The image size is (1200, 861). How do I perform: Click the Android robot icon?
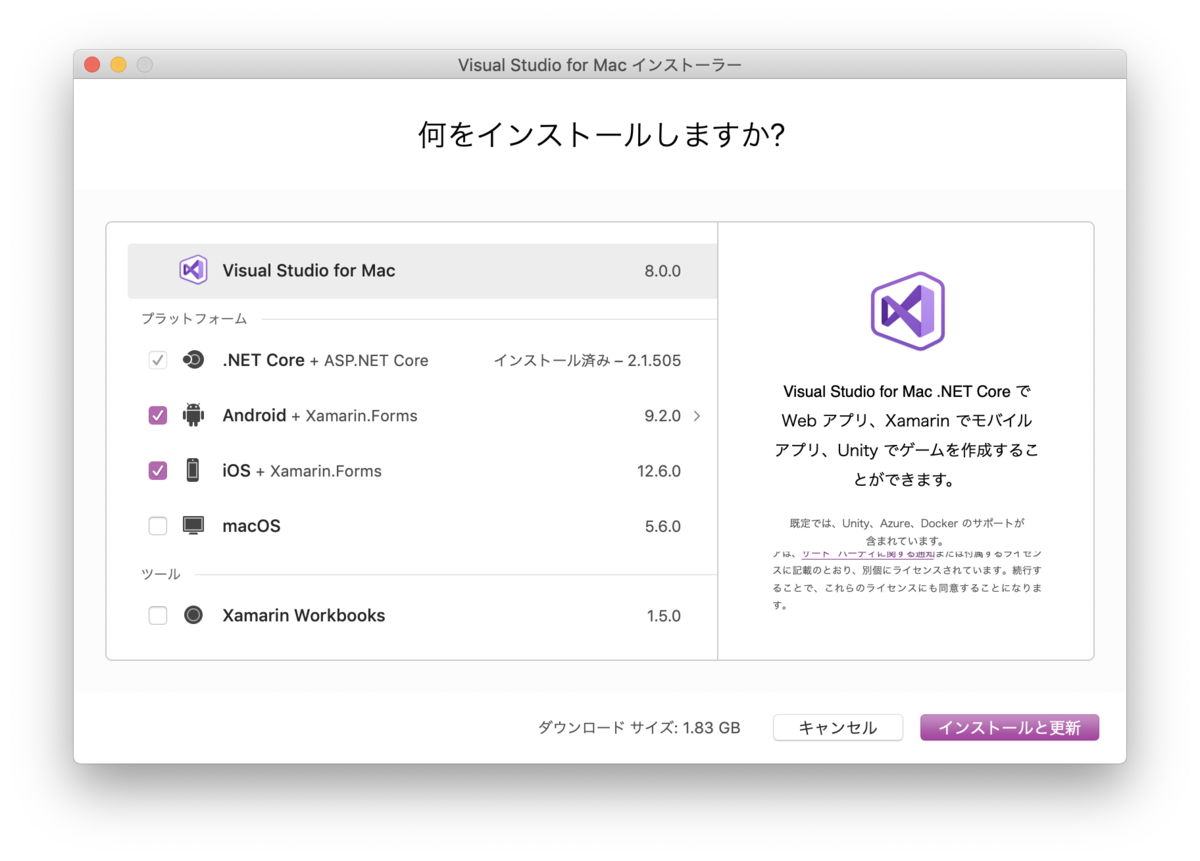pyautogui.click(x=192, y=415)
